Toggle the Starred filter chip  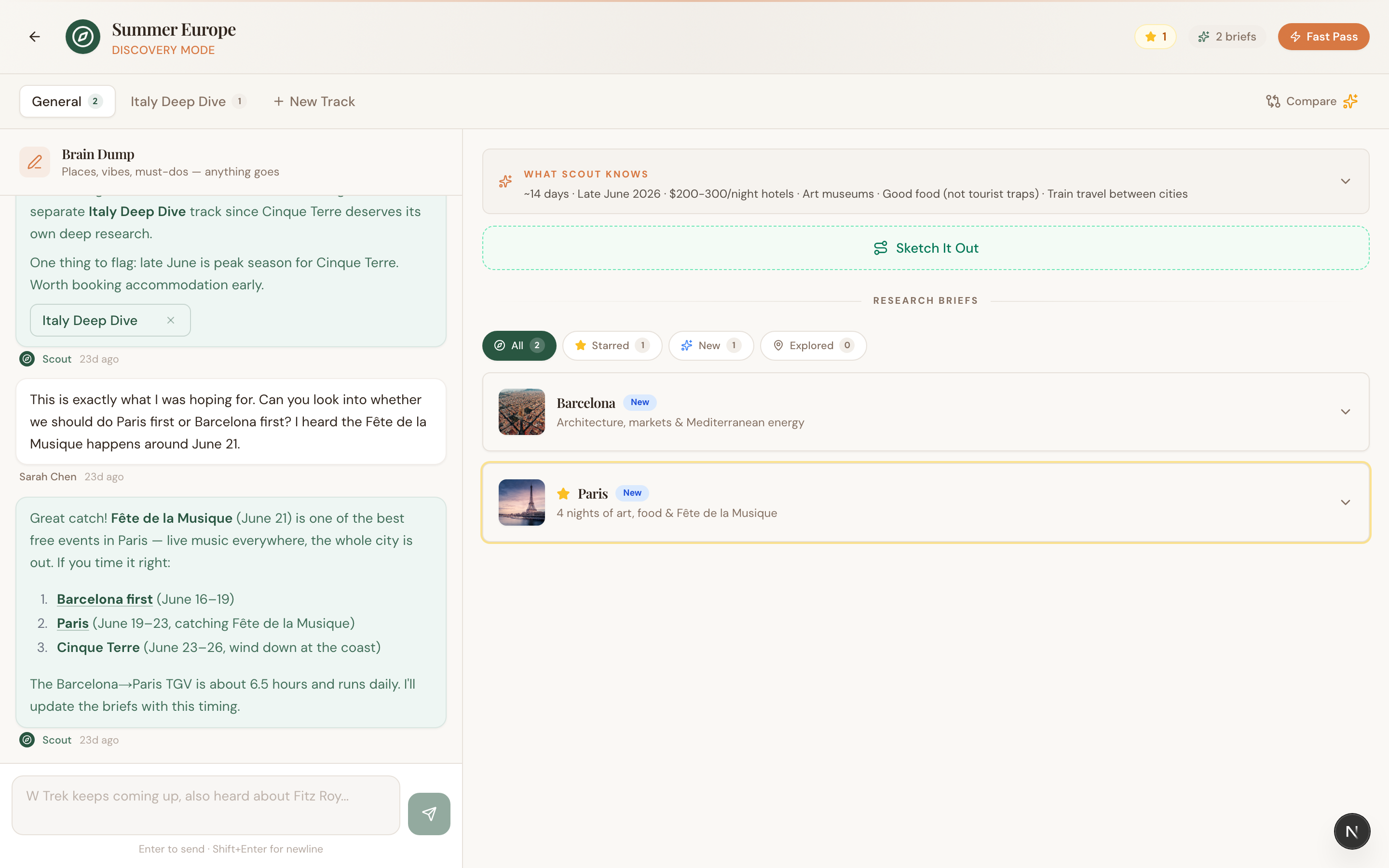pos(612,345)
